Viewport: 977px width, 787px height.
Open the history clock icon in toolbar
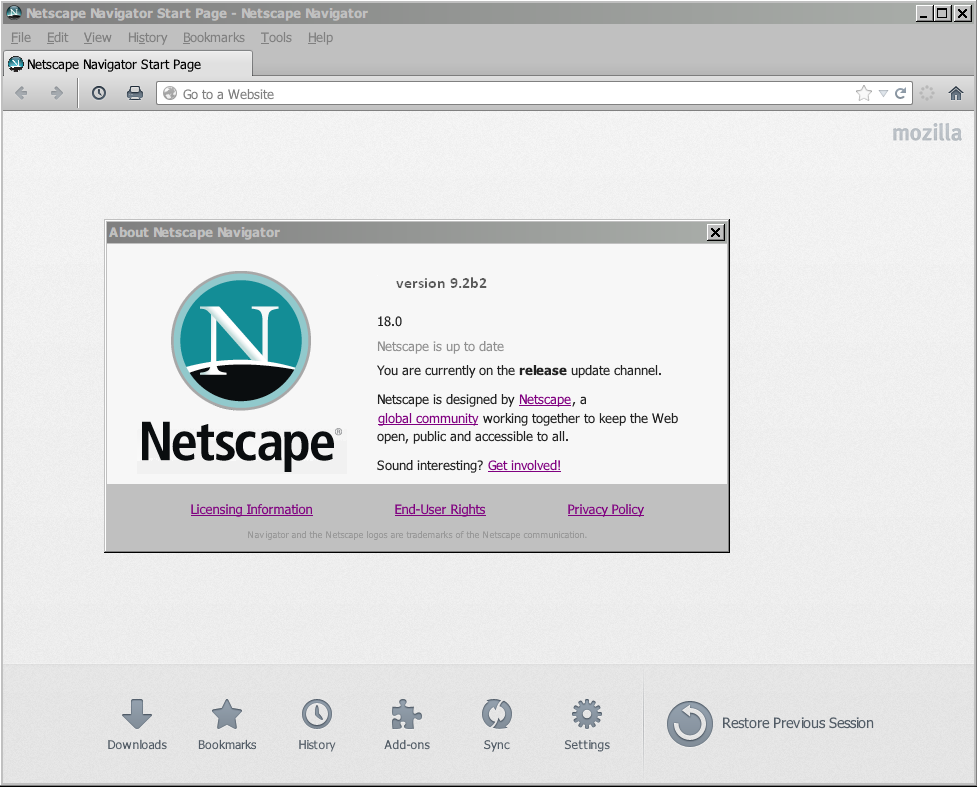[98, 93]
